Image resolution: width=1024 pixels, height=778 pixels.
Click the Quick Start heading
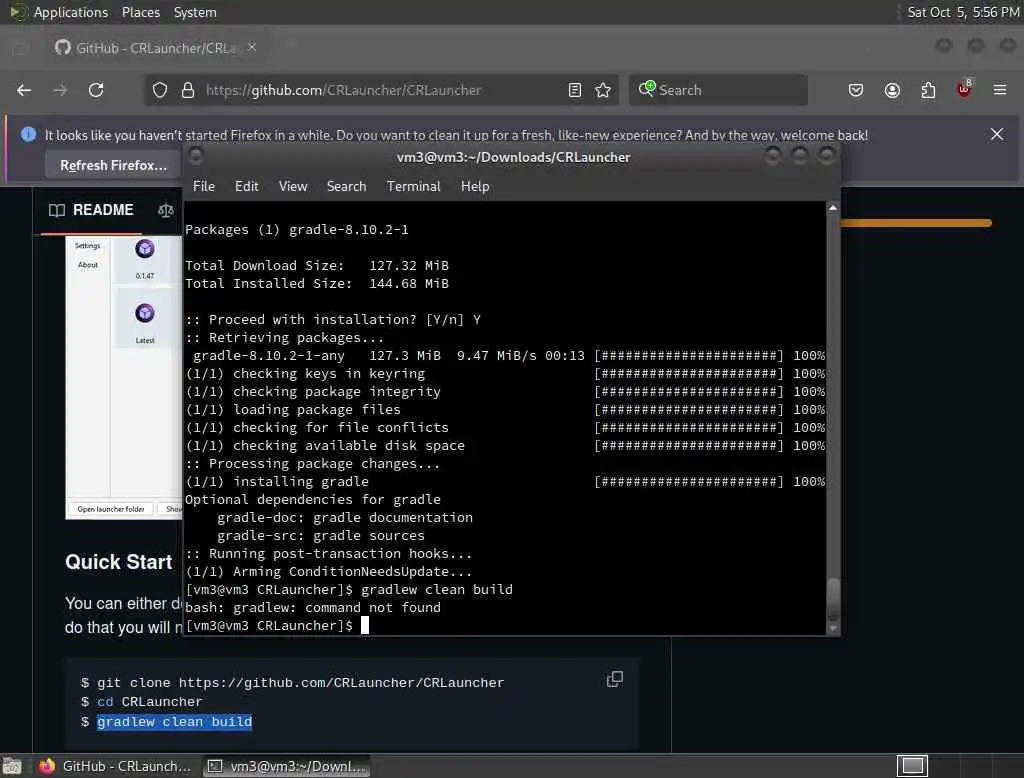point(119,562)
